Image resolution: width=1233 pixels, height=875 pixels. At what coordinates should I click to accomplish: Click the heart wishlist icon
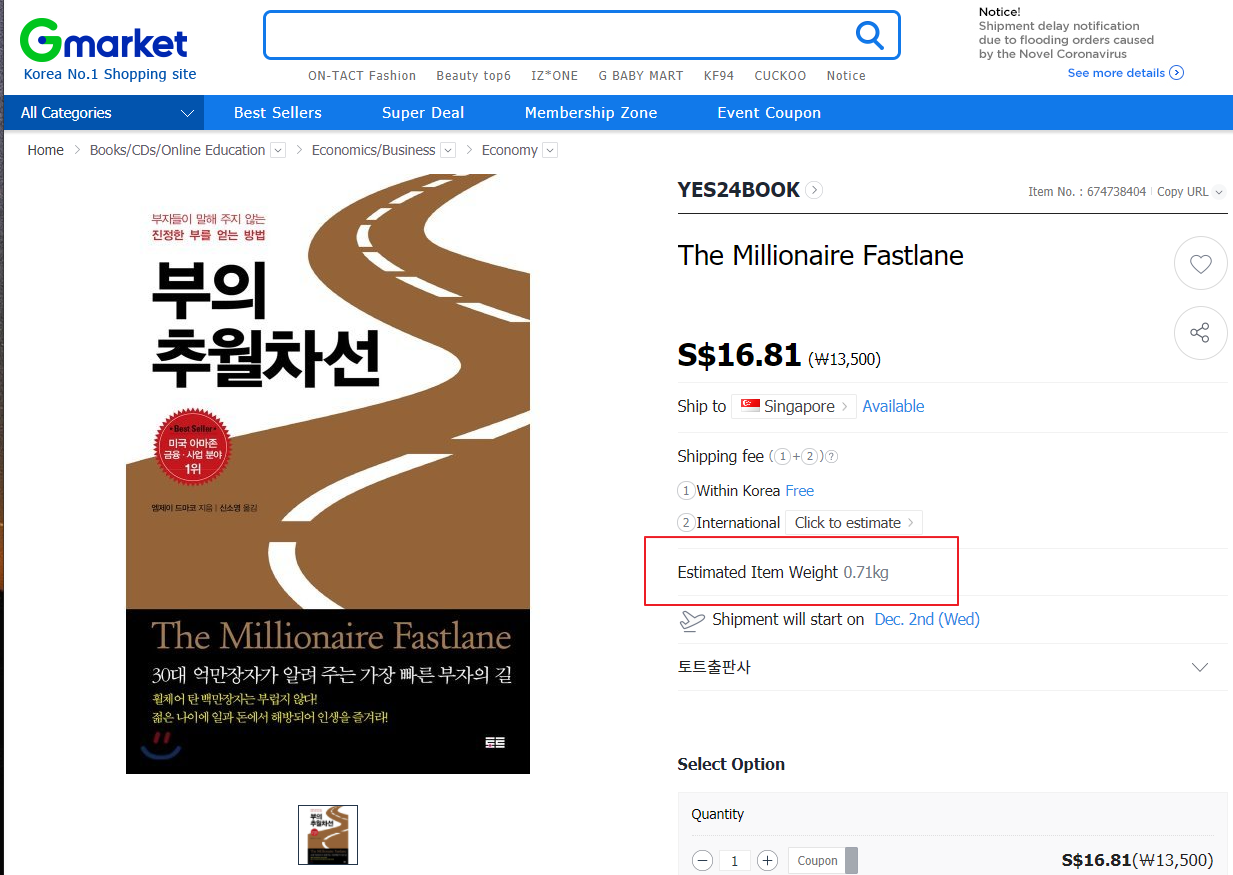click(1200, 264)
